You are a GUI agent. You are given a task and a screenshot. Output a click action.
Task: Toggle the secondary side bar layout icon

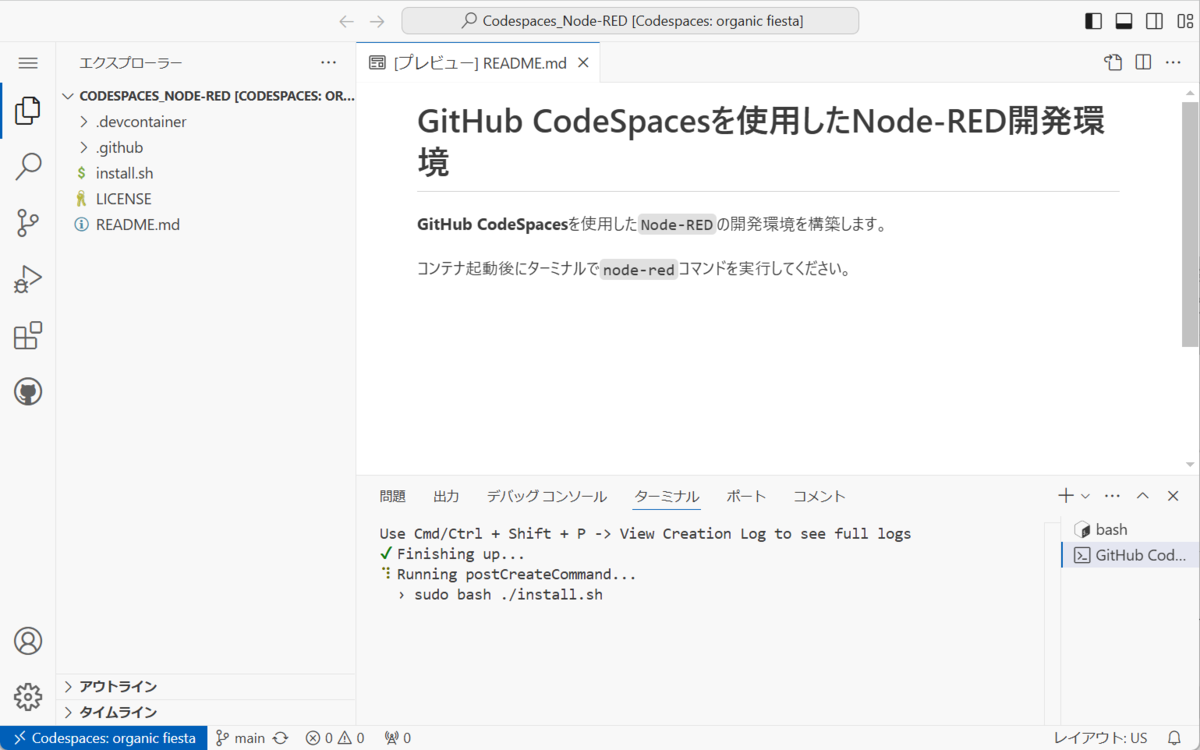1154,21
